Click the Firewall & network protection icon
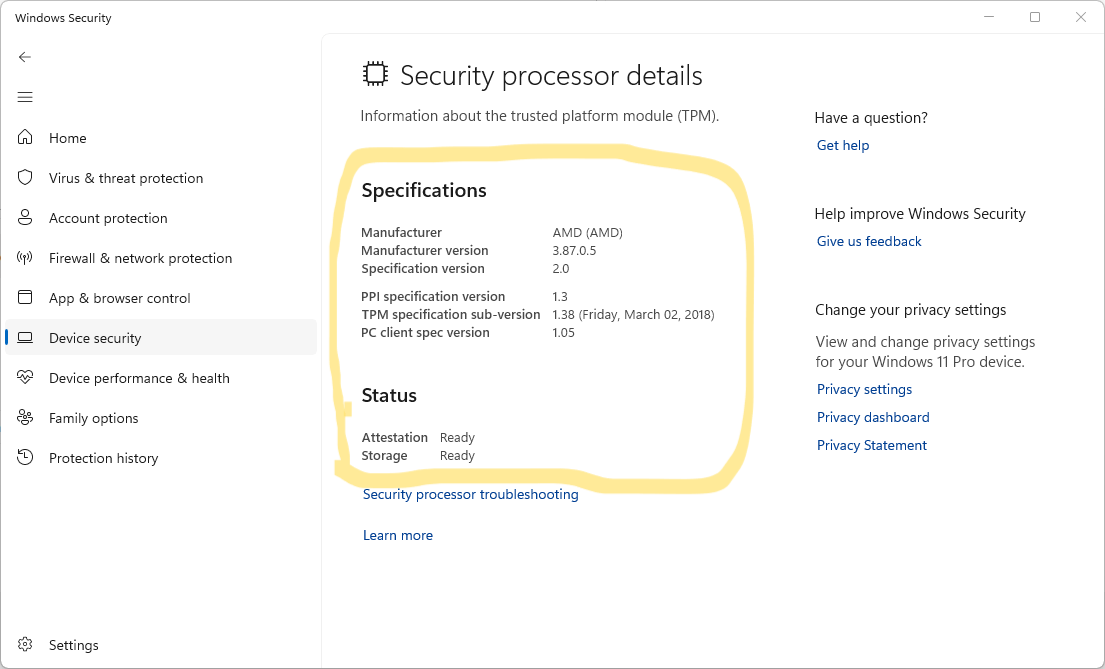The height and width of the screenshot is (669, 1105). (x=26, y=258)
